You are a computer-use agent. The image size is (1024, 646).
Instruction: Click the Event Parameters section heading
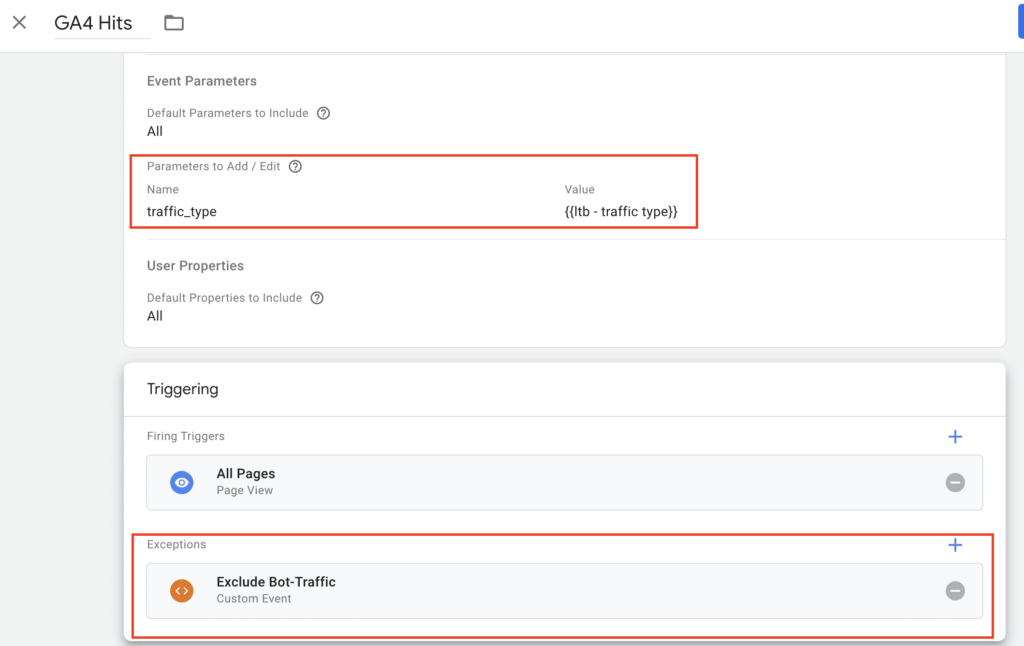click(201, 81)
